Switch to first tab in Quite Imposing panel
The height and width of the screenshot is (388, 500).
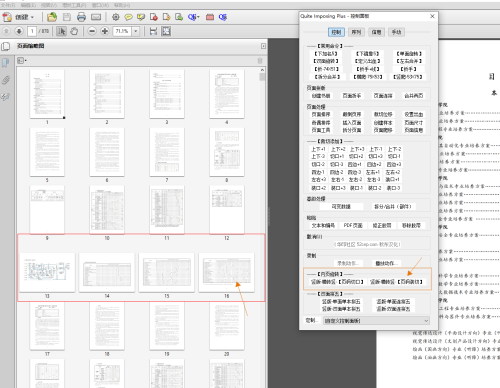(x=336, y=32)
